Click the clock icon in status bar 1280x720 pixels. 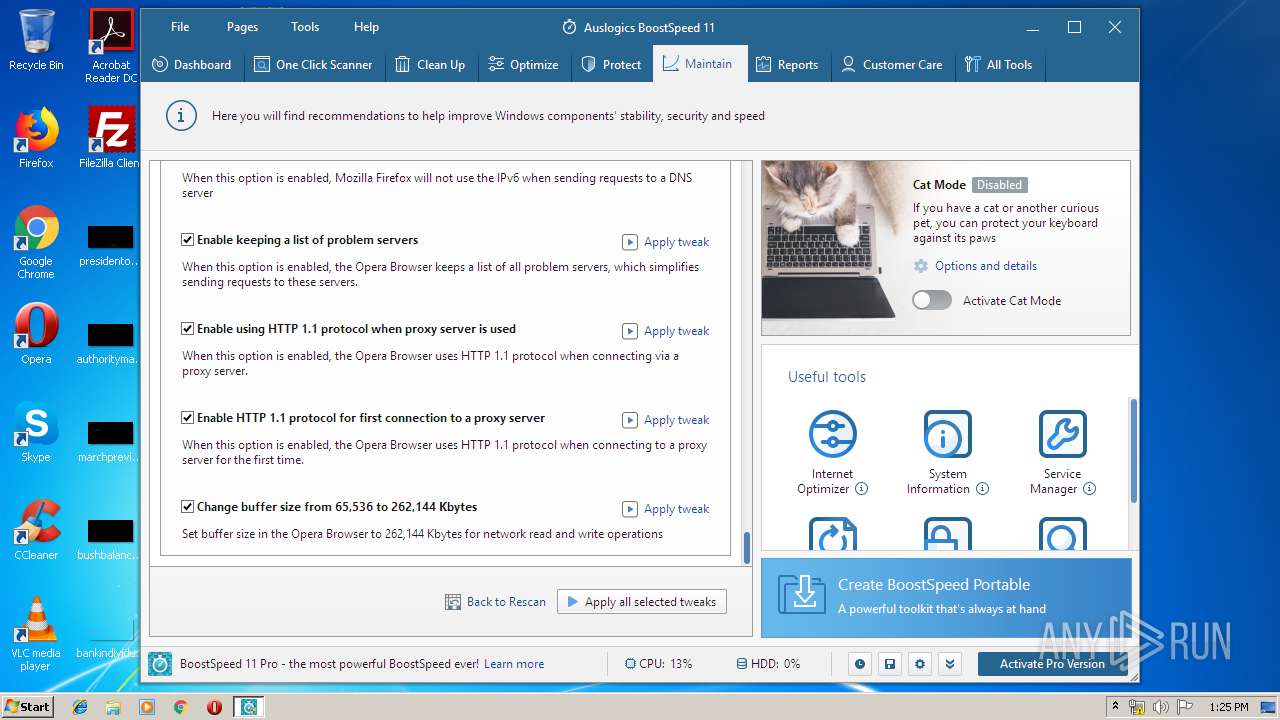click(859, 664)
